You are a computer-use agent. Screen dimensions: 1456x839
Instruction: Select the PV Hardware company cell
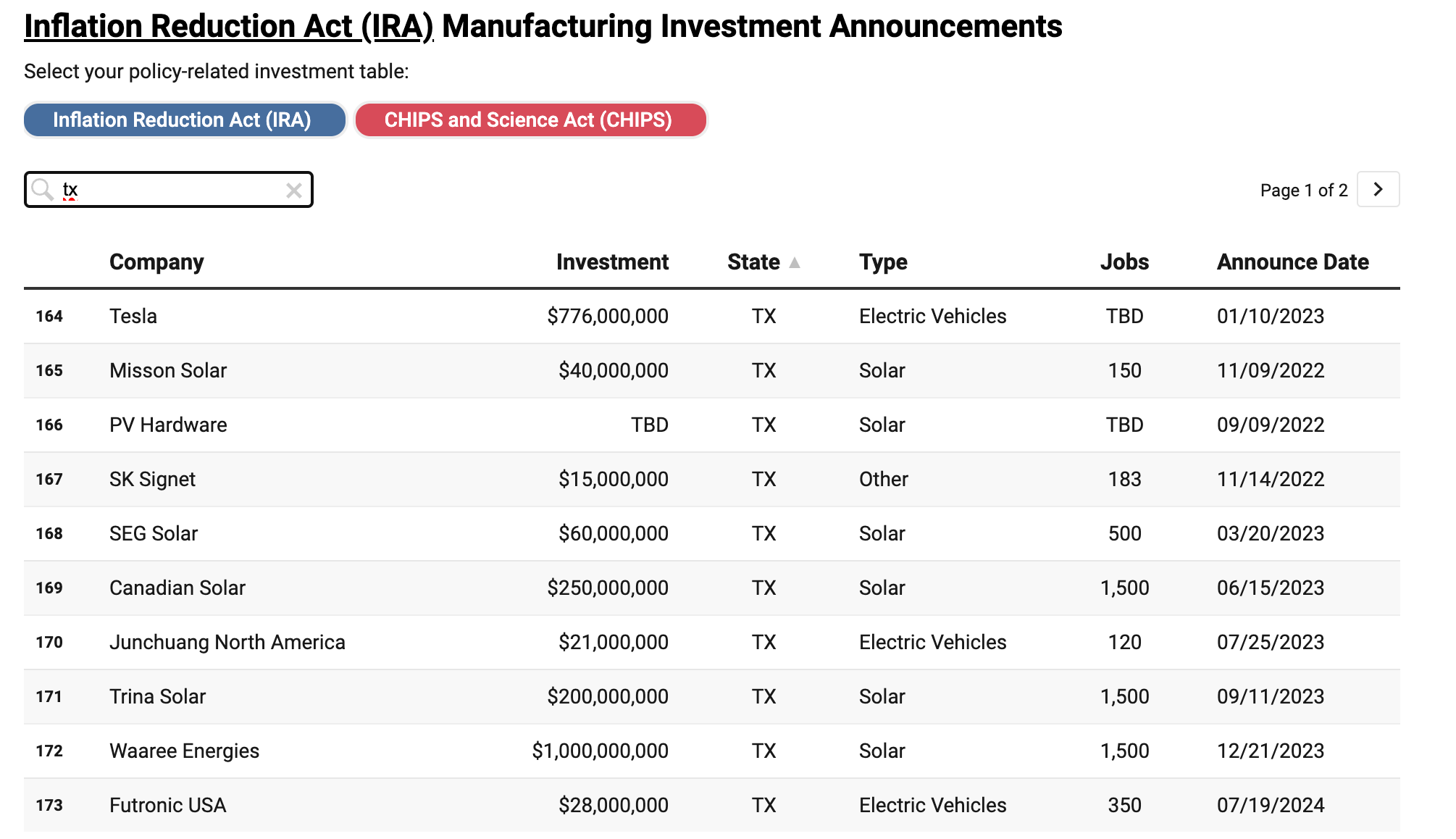(x=168, y=425)
